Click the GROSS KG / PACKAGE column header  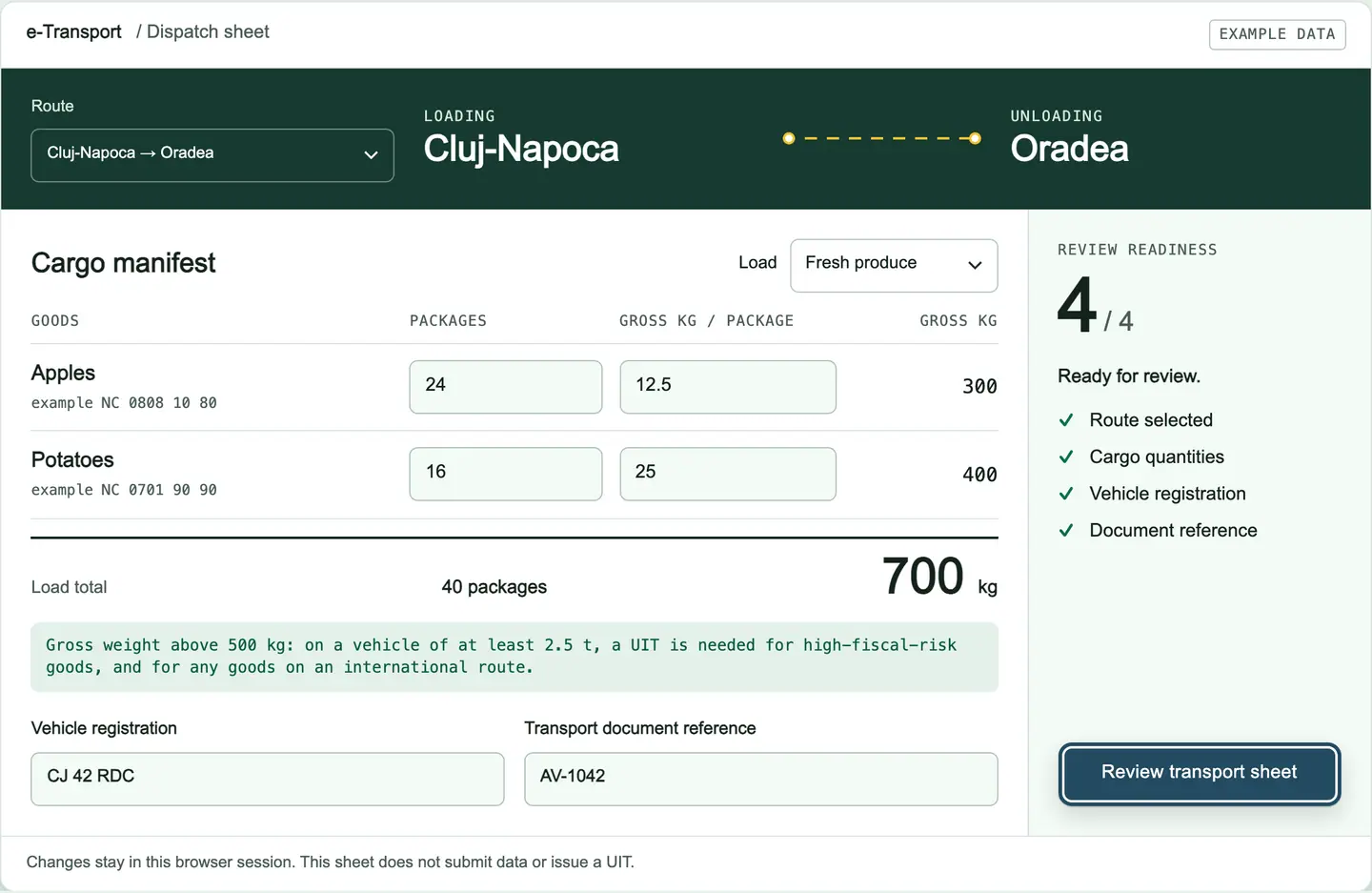coord(706,321)
